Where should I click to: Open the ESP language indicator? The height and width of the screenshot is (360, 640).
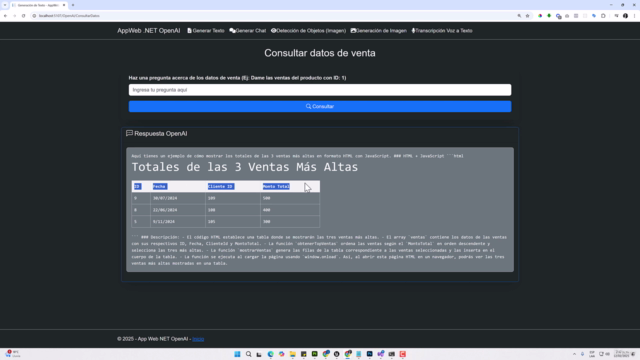pos(592,354)
